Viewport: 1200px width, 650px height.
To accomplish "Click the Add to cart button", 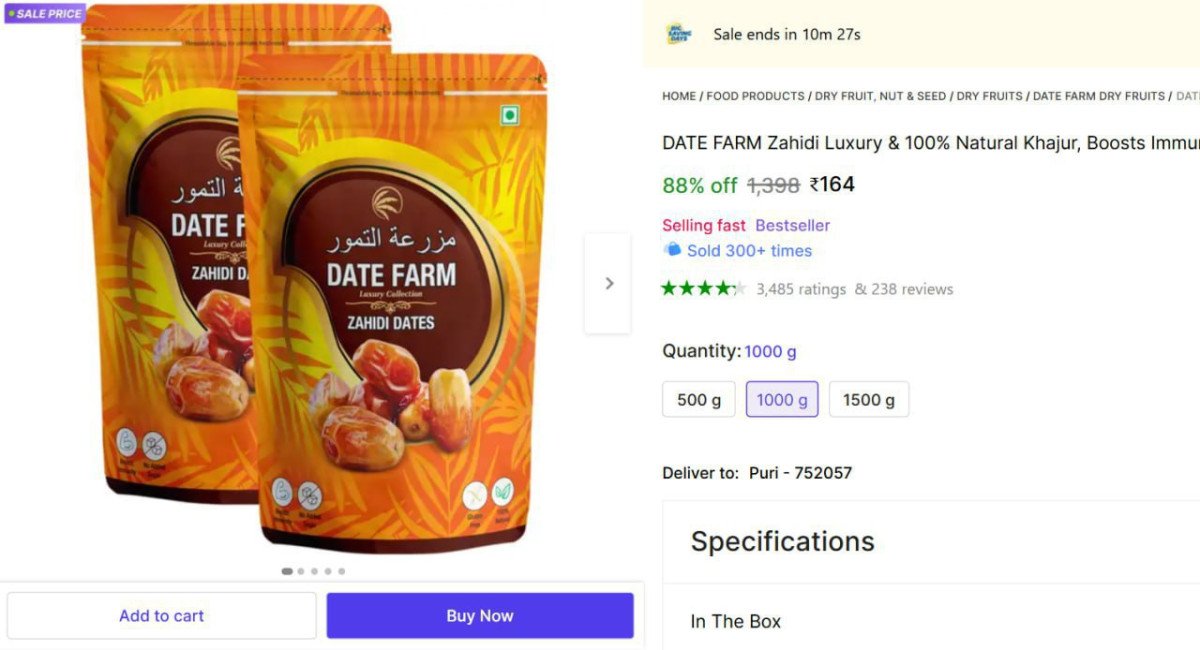I will tap(160, 615).
